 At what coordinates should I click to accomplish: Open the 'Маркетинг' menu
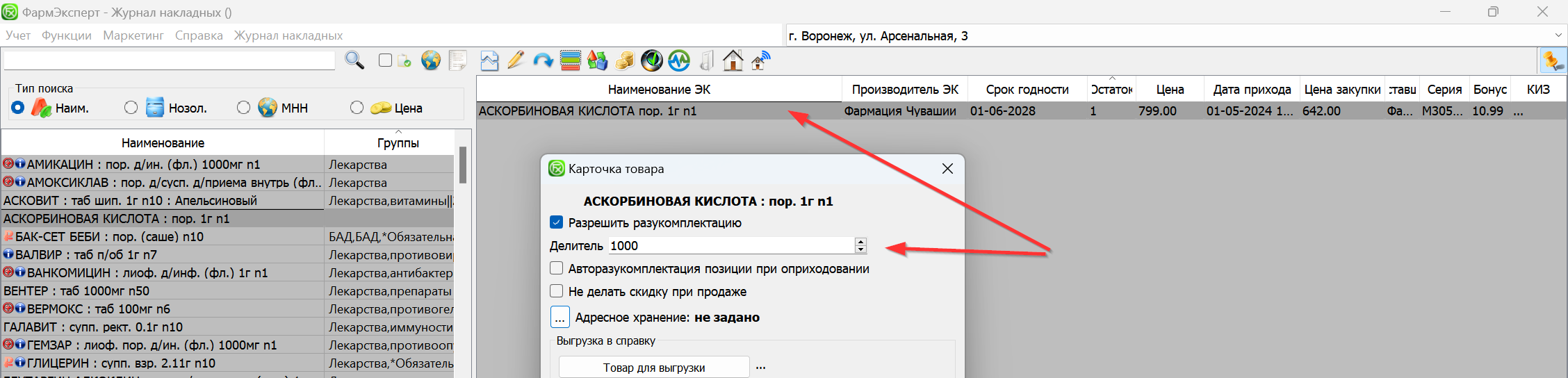tap(133, 35)
